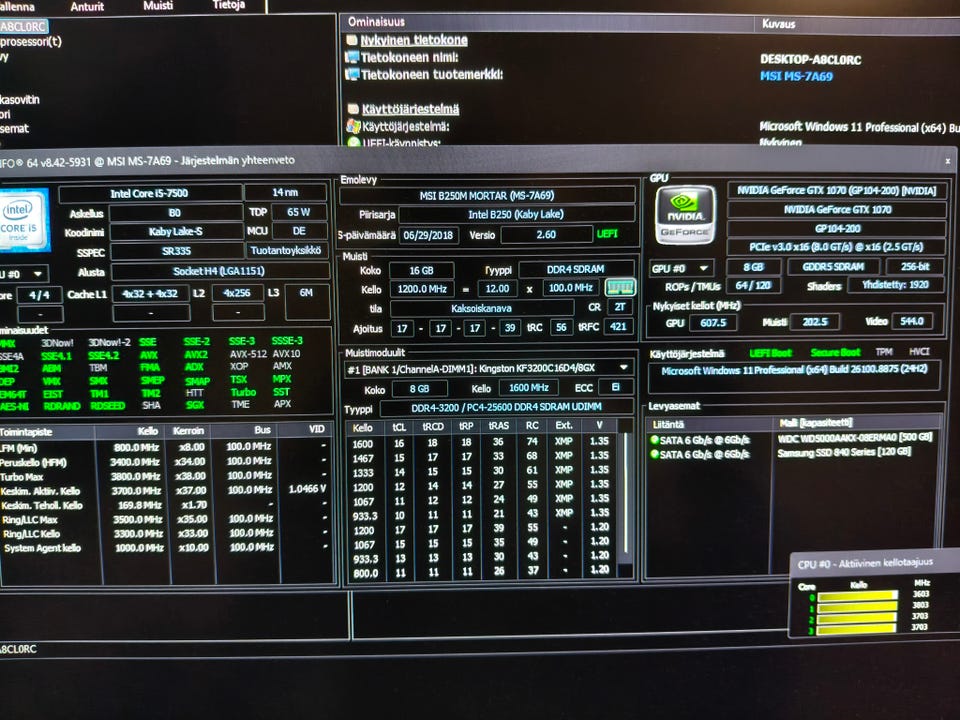
Task: Open the Anturit menu
Action: point(87,7)
